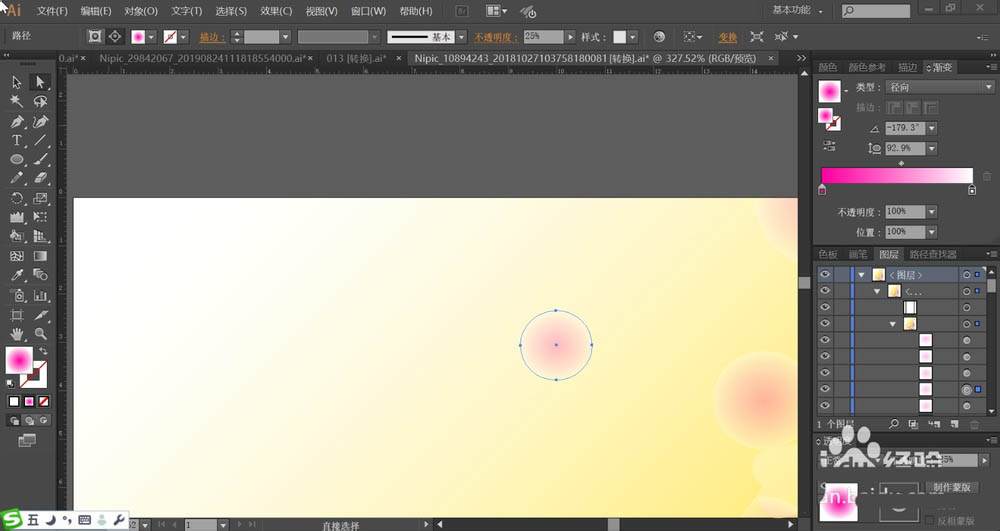Pick the Column Graph tool
The image size is (1000, 531).
[40, 295]
